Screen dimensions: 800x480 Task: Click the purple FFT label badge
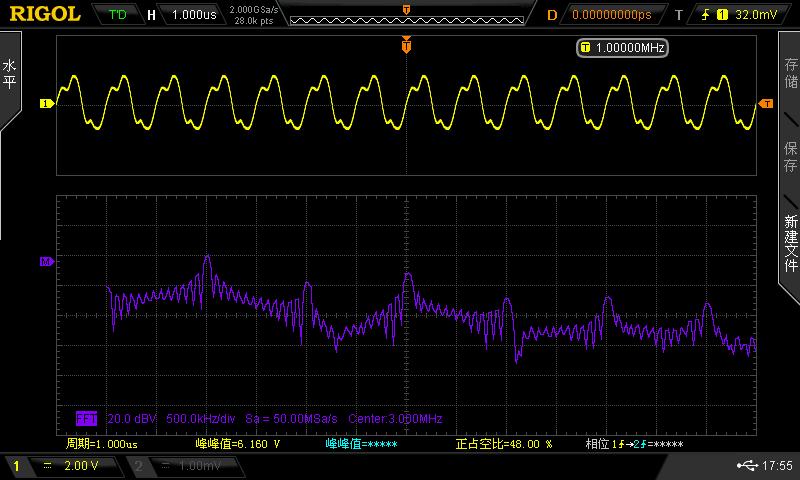point(86,419)
